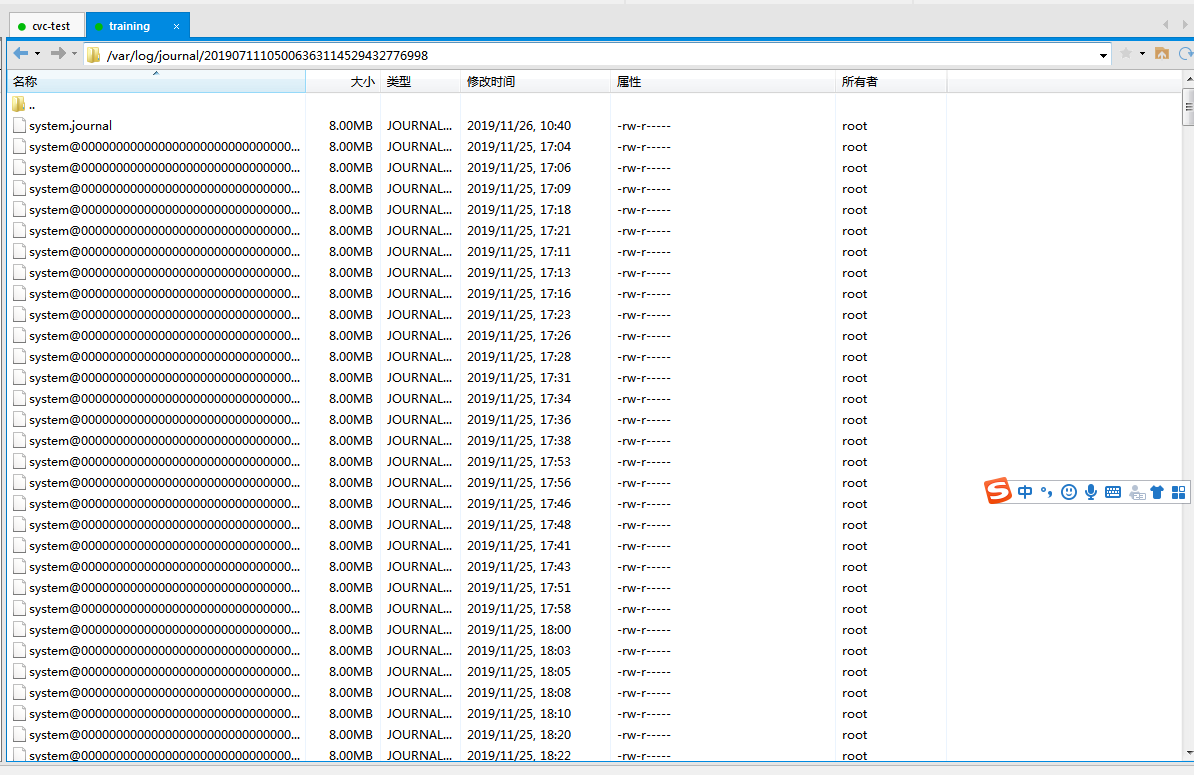Viewport: 1194px width, 775px height.
Task: Toggle Chinese/English input with the 中 icon
Action: [1024, 491]
